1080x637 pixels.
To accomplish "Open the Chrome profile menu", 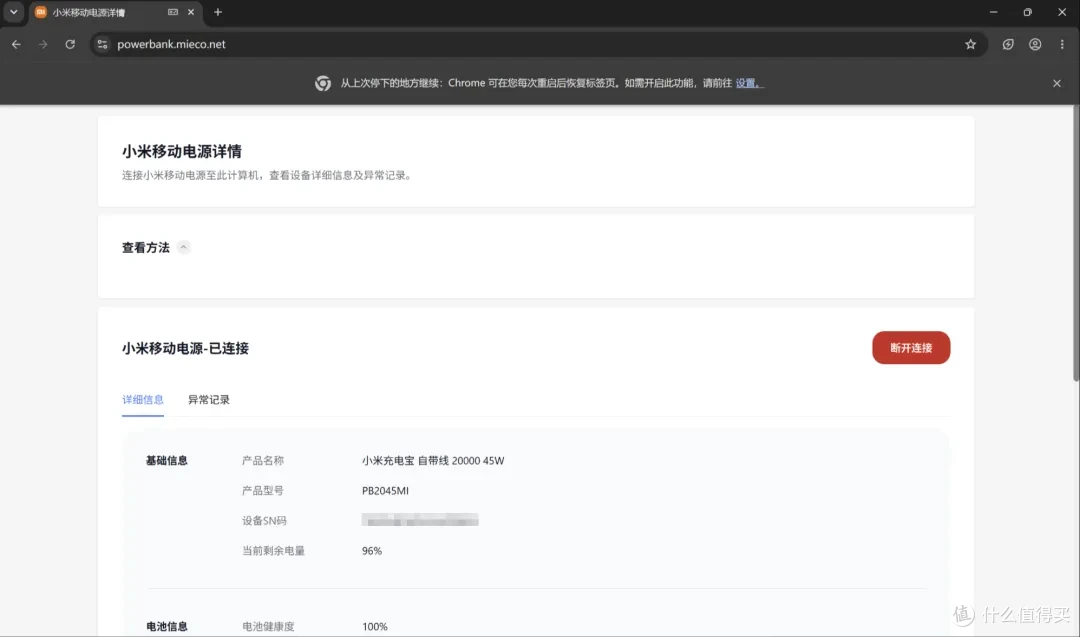I will pos(1035,44).
